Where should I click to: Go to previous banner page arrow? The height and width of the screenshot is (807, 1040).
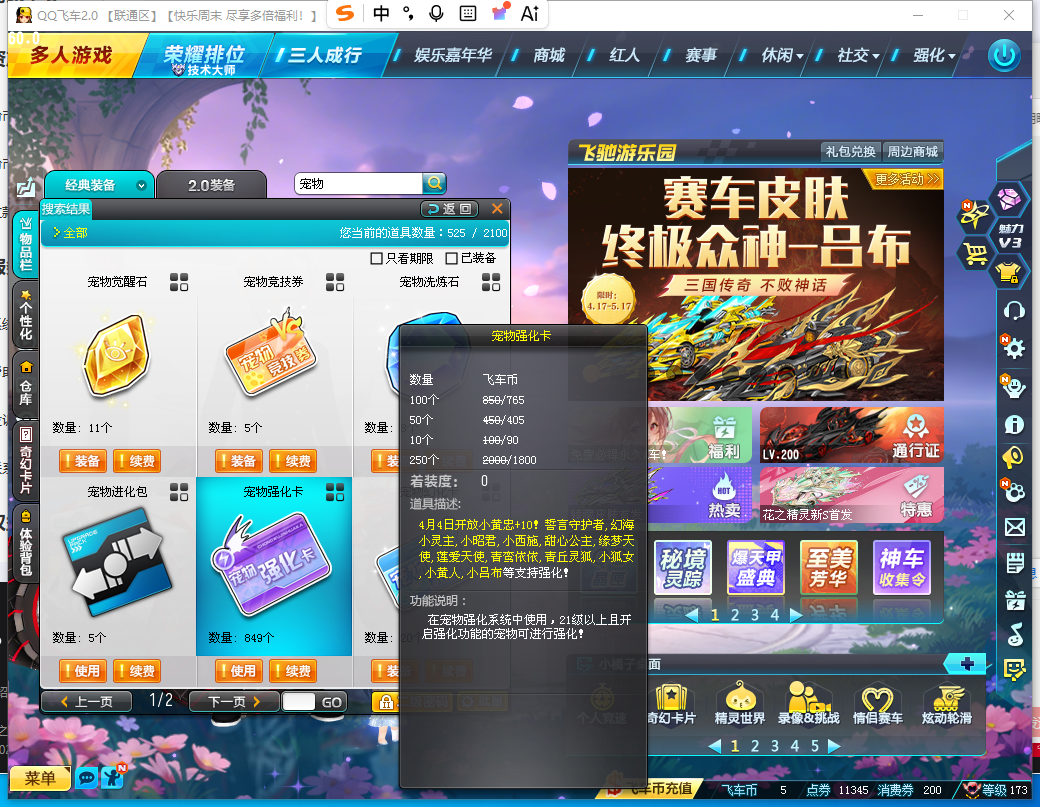tap(692, 615)
